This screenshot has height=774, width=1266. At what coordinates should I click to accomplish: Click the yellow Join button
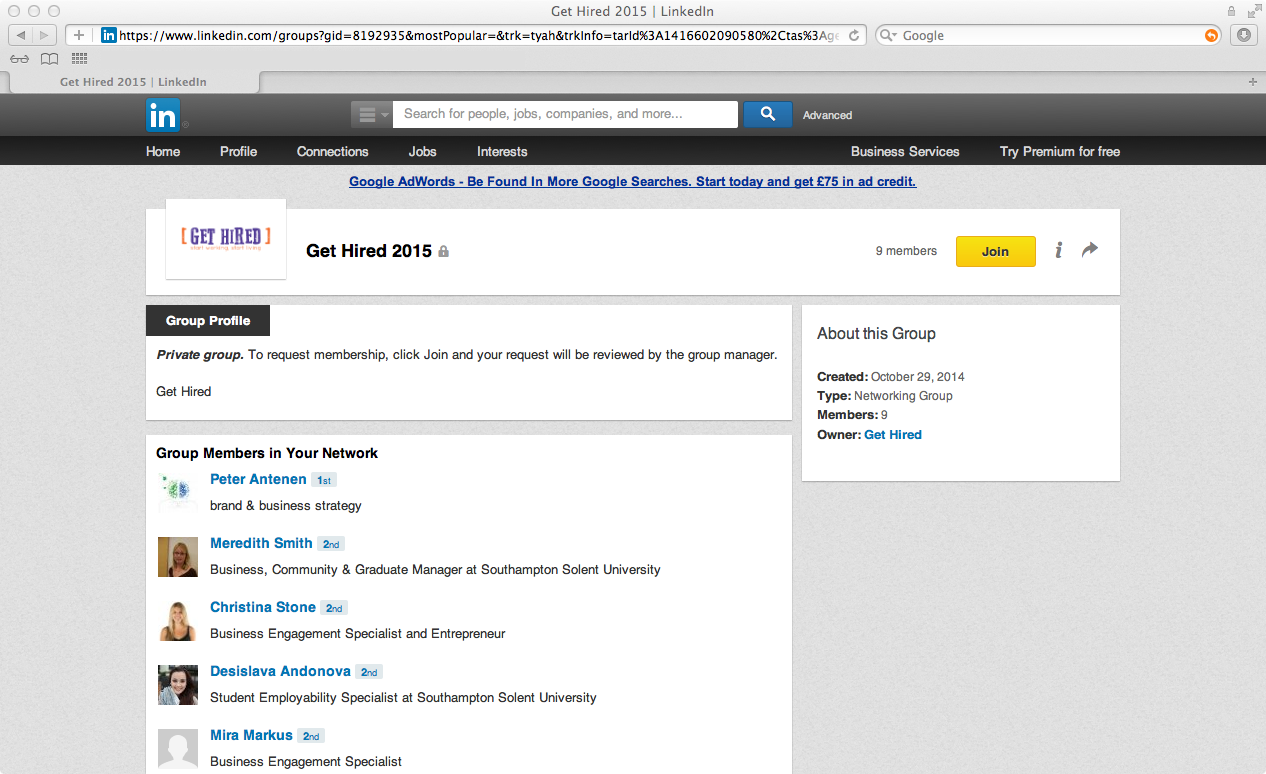(995, 251)
